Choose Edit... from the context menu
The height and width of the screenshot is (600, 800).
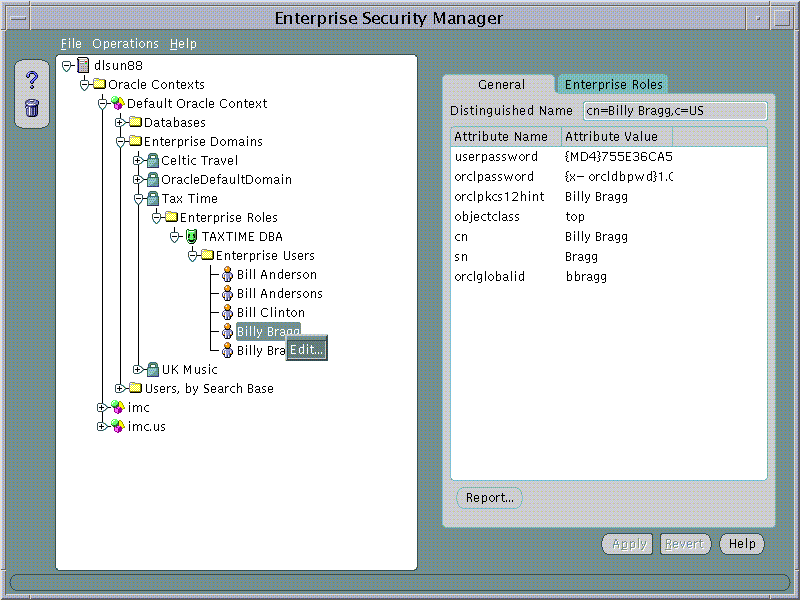(306, 349)
